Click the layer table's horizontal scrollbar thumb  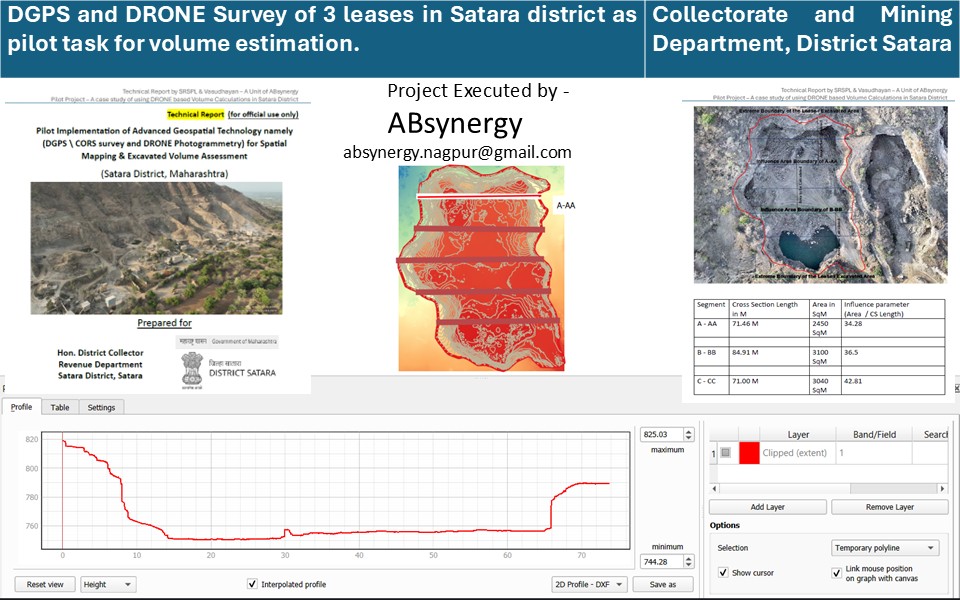784,489
